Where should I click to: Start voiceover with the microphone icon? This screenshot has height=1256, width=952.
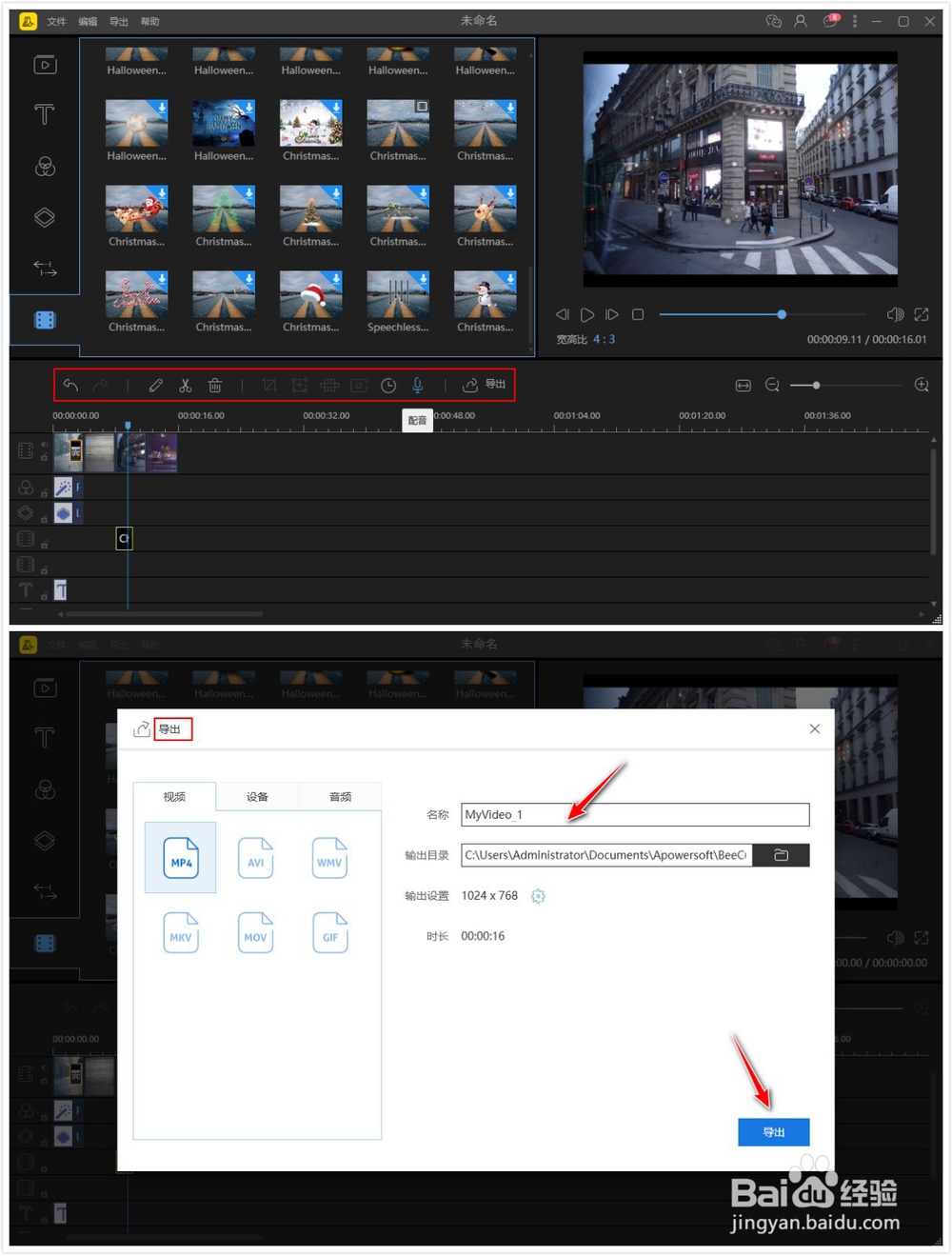coord(417,385)
